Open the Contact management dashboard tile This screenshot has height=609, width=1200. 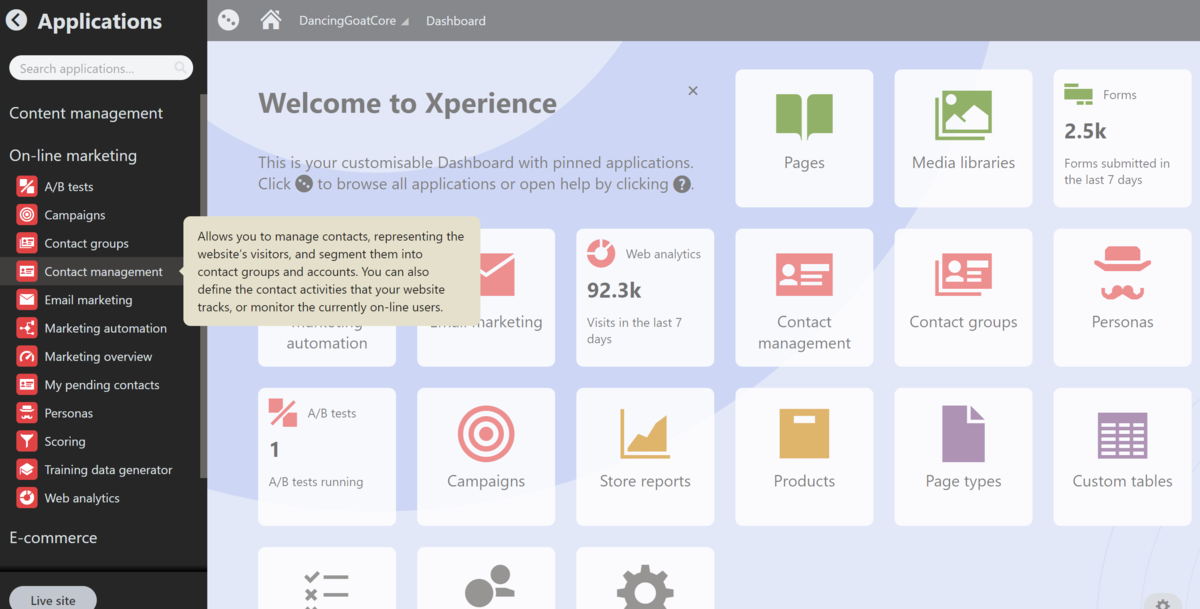tap(804, 297)
